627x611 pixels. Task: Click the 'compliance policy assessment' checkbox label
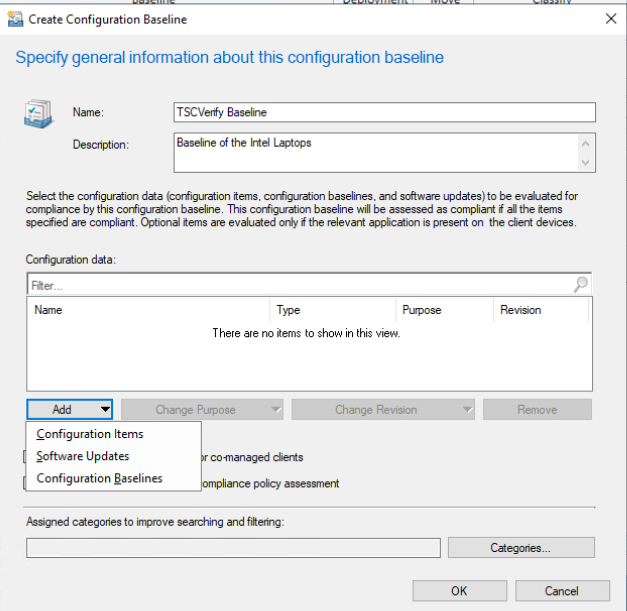click(270, 483)
